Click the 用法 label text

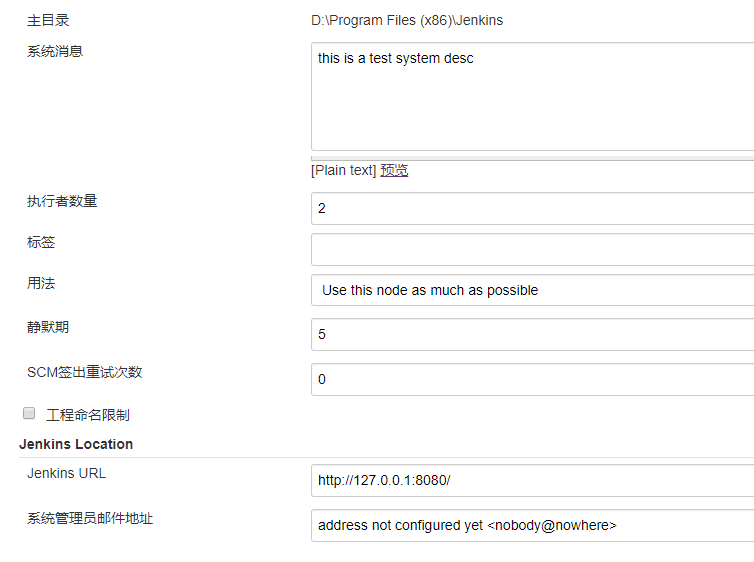[x=41, y=283]
